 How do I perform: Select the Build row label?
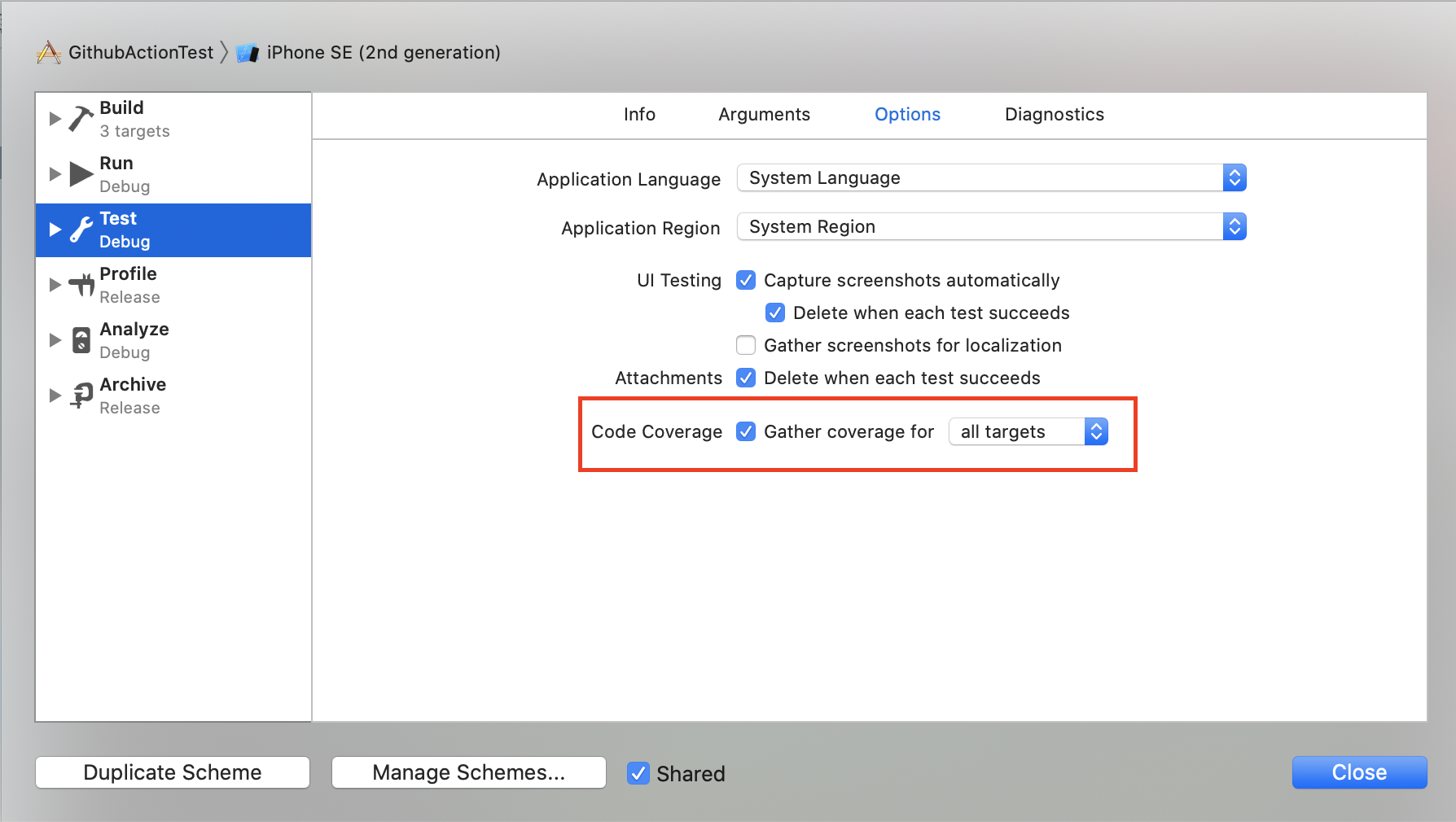click(121, 108)
